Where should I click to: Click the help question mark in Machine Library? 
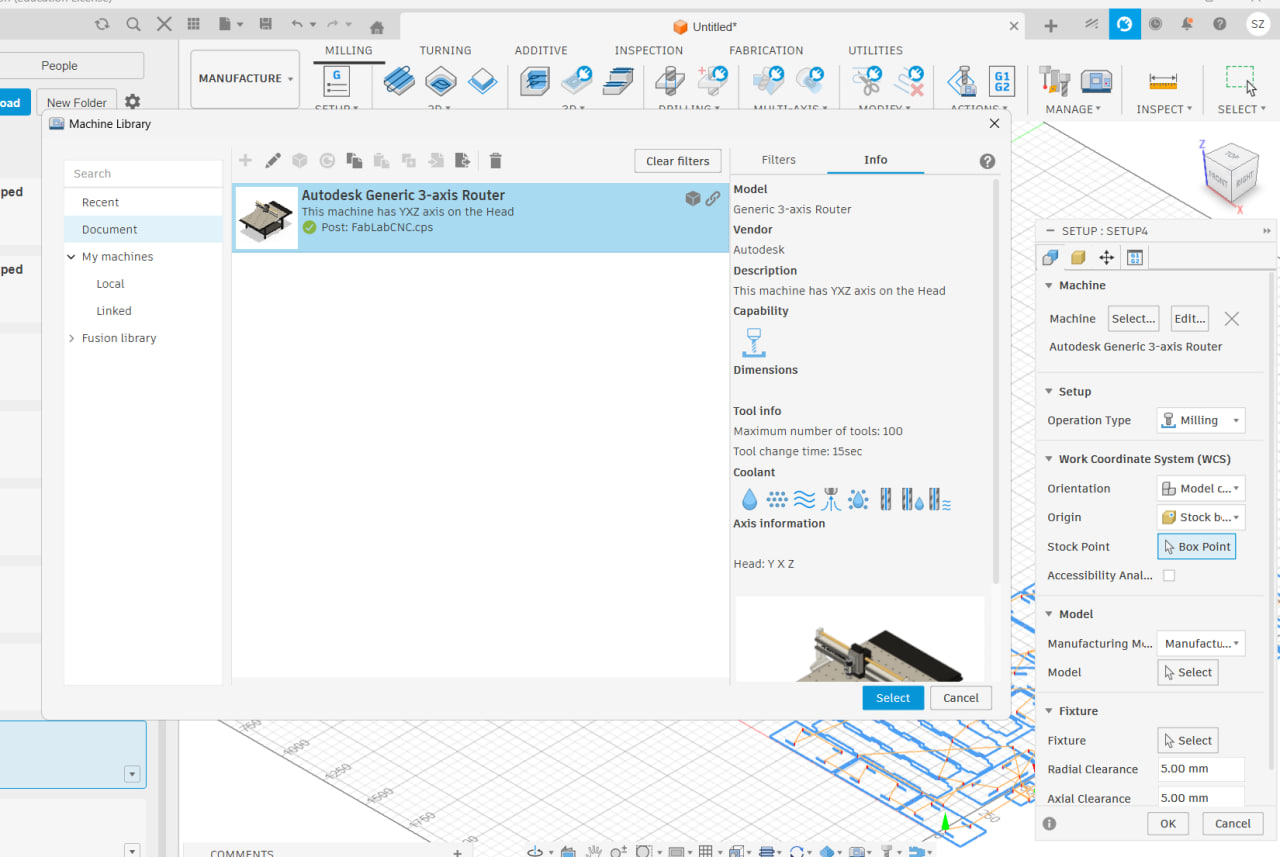click(987, 161)
